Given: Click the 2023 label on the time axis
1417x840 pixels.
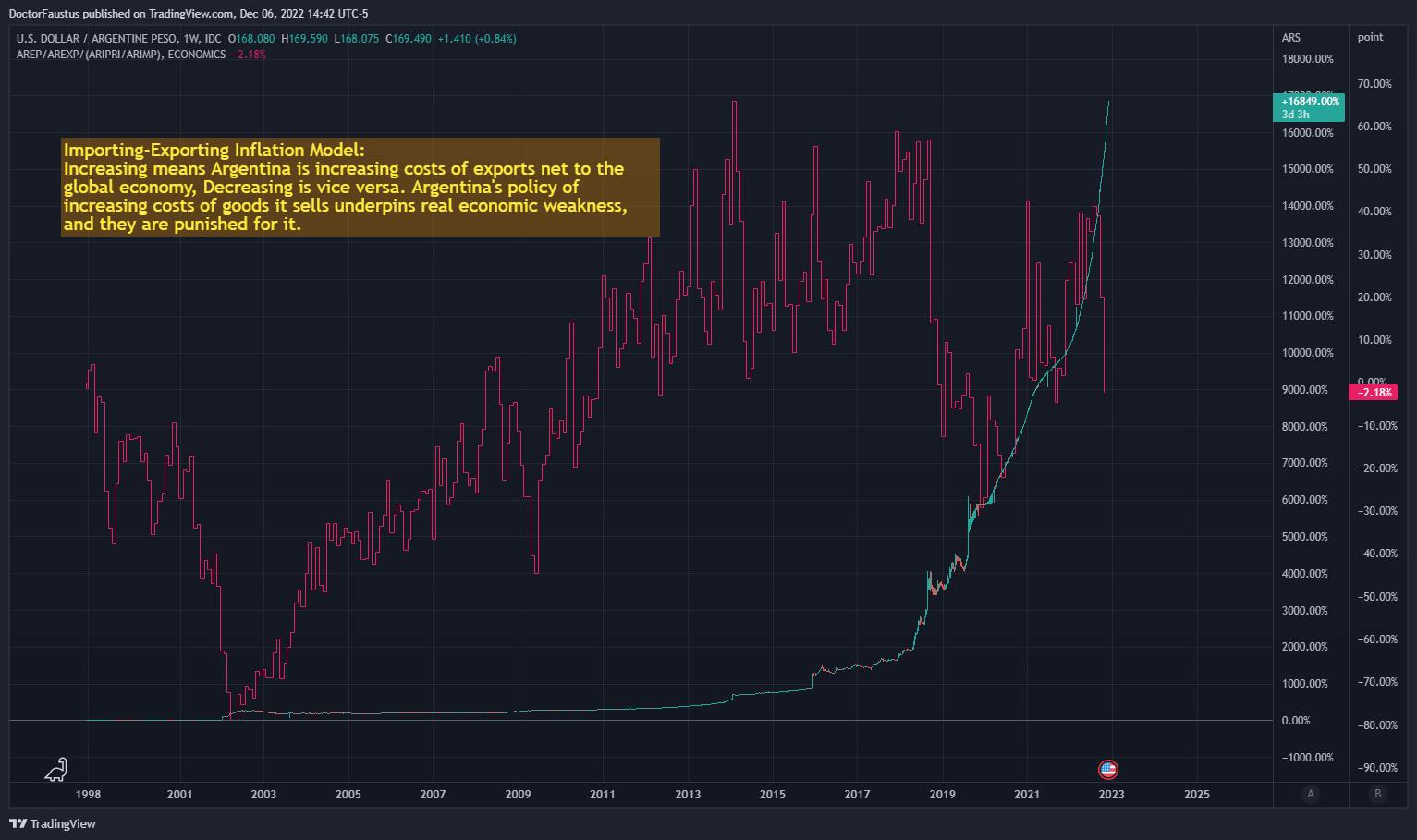Looking at the screenshot, I should (1112, 794).
